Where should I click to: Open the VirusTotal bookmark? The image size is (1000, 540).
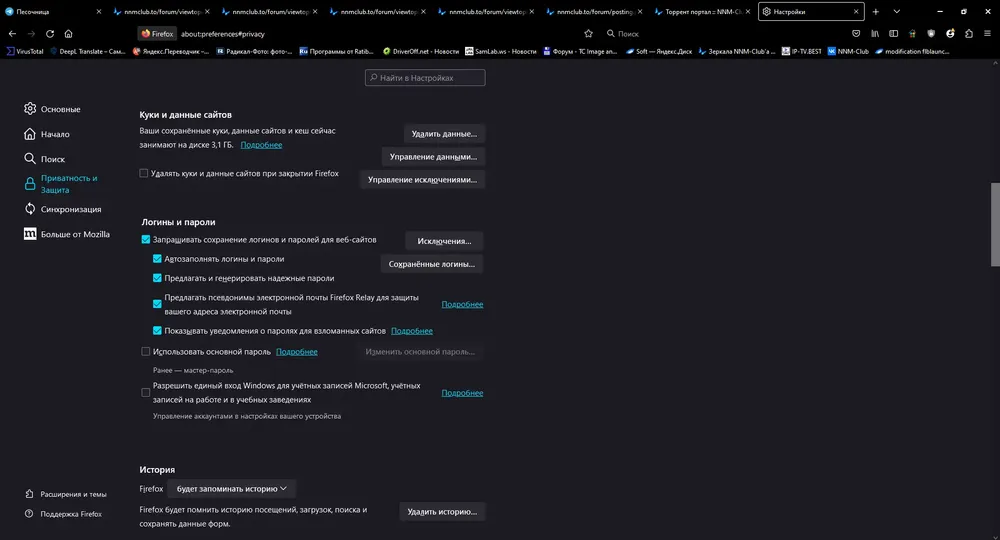point(25,51)
